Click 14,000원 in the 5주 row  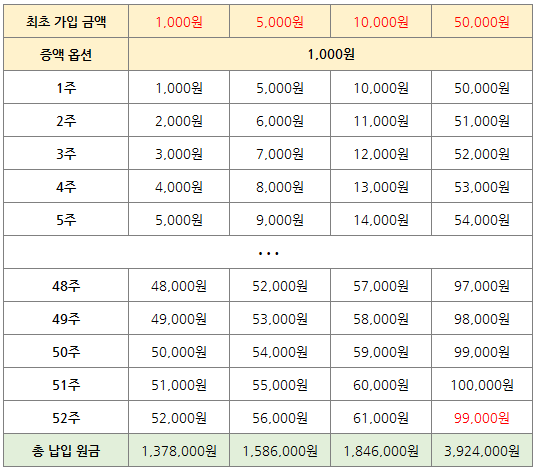pyautogui.click(x=381, y=219)
